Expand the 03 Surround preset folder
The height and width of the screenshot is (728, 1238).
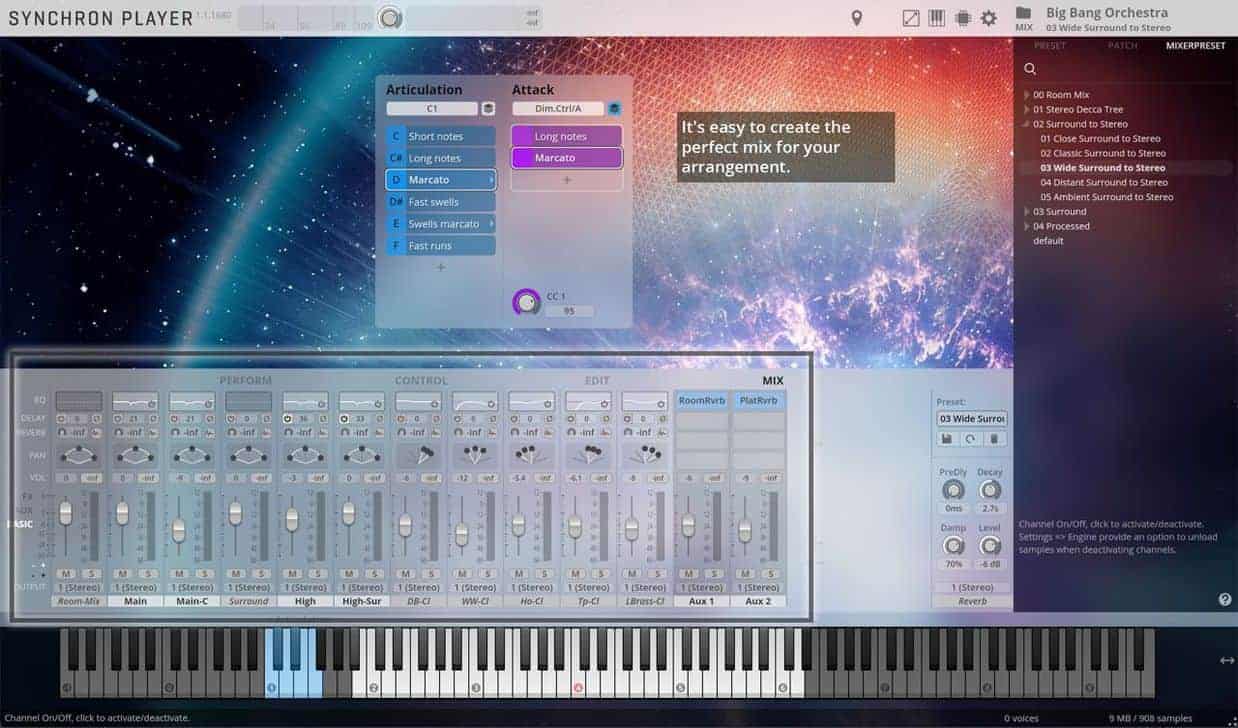click(1026, 212)
